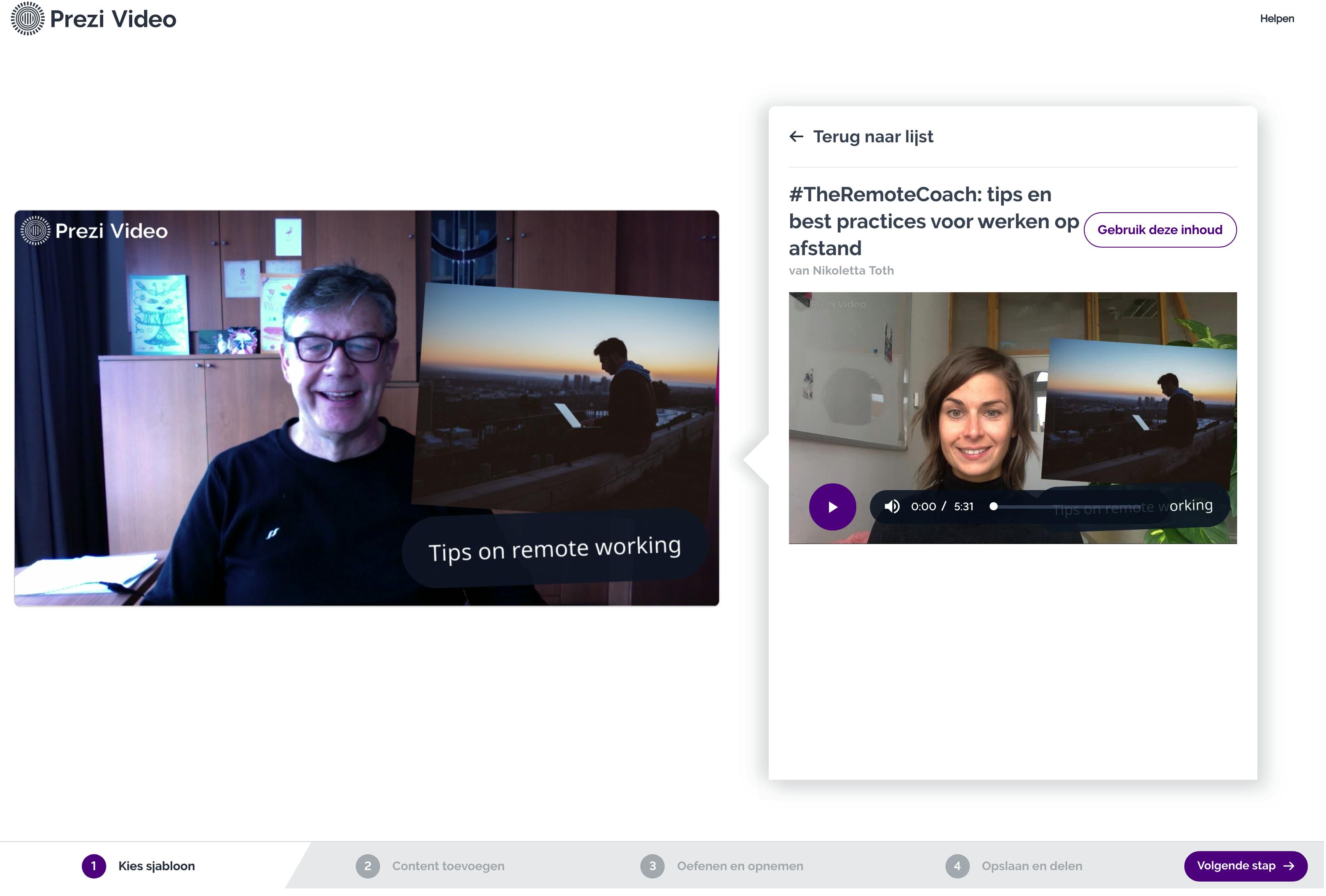This screenshot has width=1326, height=896.
Task: Click the step 1 circle icon
Action: coord(94,867)
